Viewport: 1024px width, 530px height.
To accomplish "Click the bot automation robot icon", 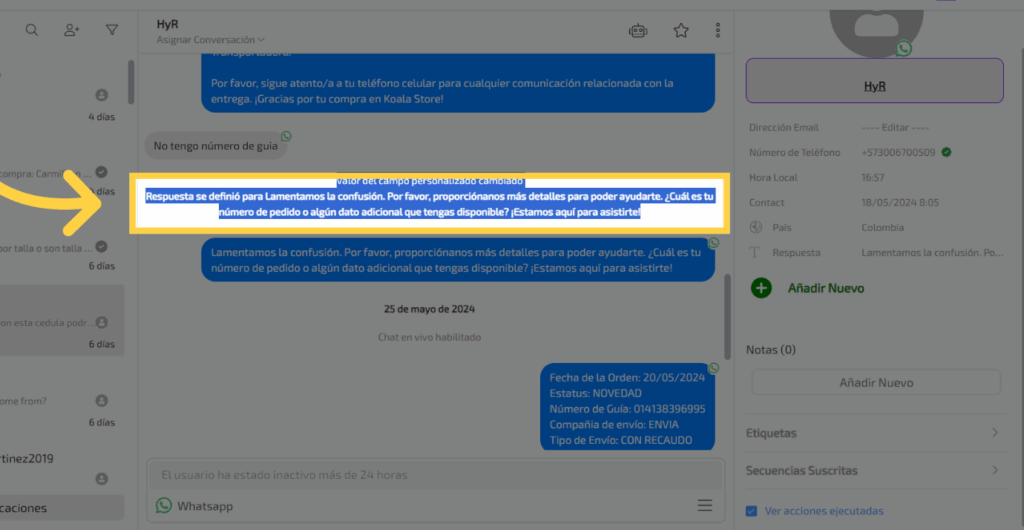I will (637, 31).
